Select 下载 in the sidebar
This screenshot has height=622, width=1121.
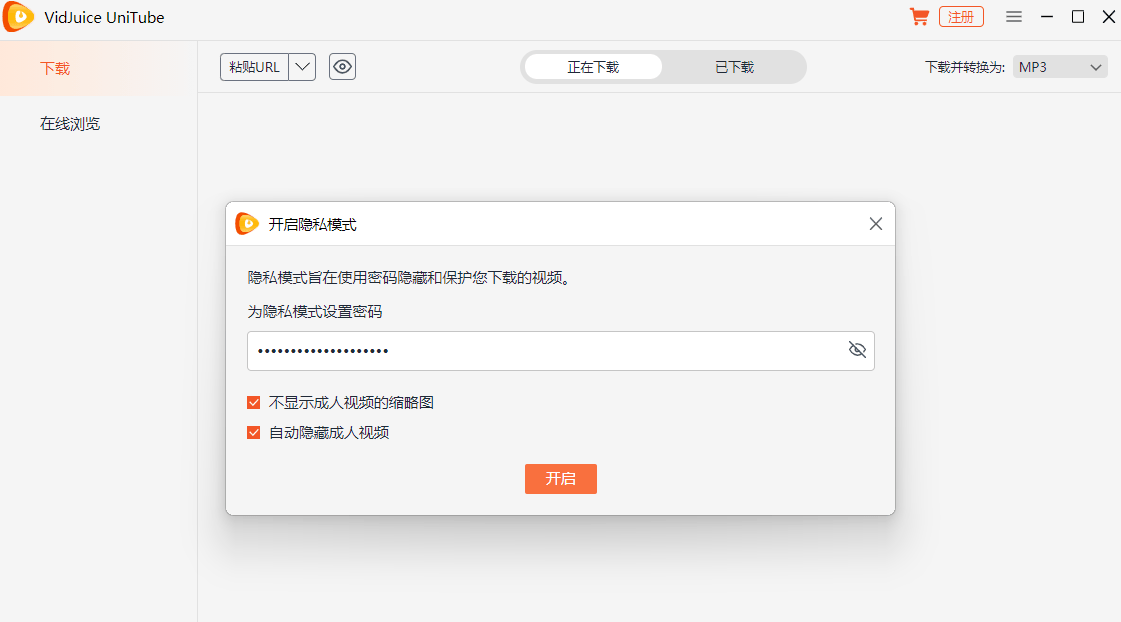pos(55,69)
